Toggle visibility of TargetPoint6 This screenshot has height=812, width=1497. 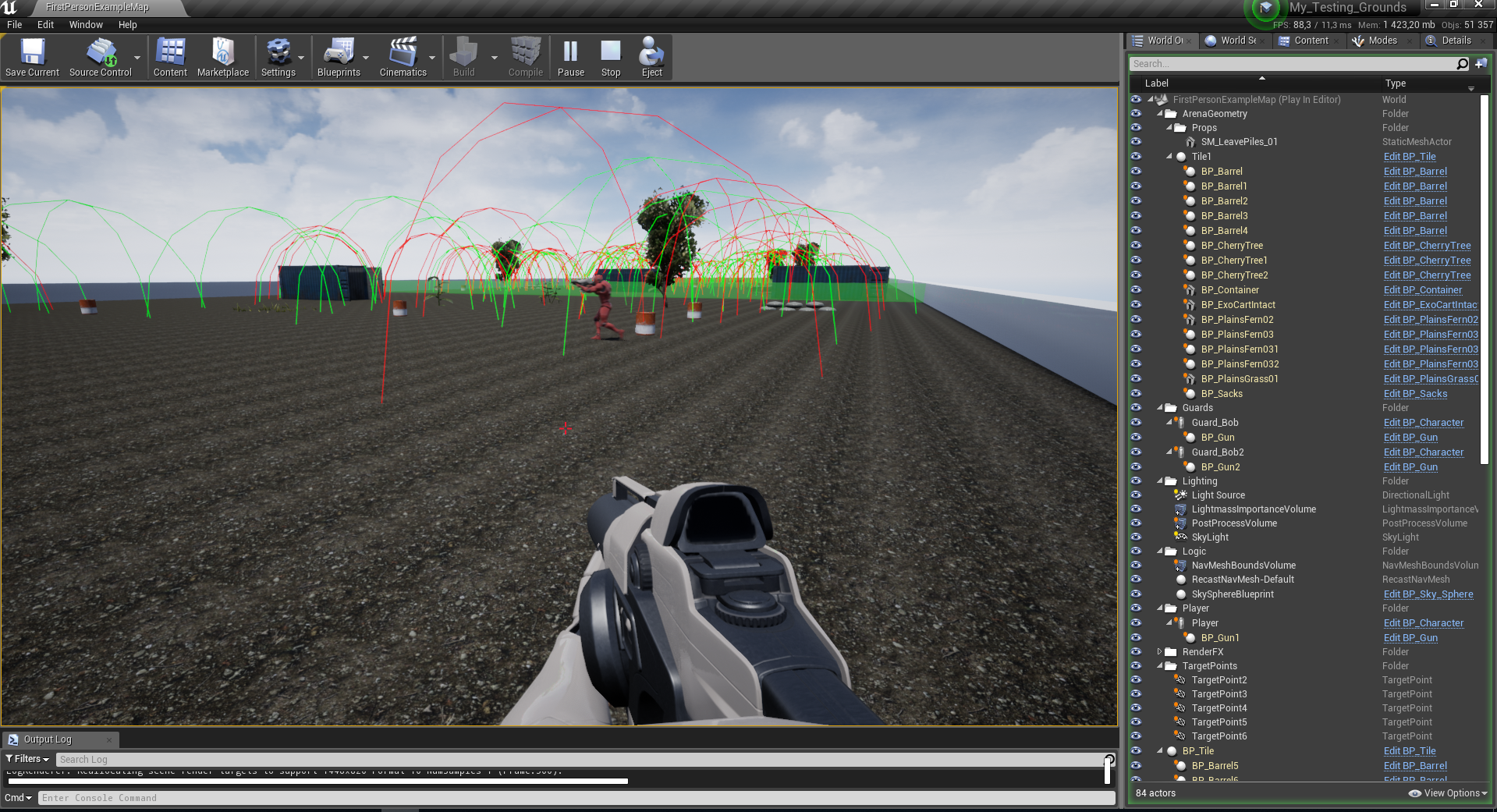1136,736
